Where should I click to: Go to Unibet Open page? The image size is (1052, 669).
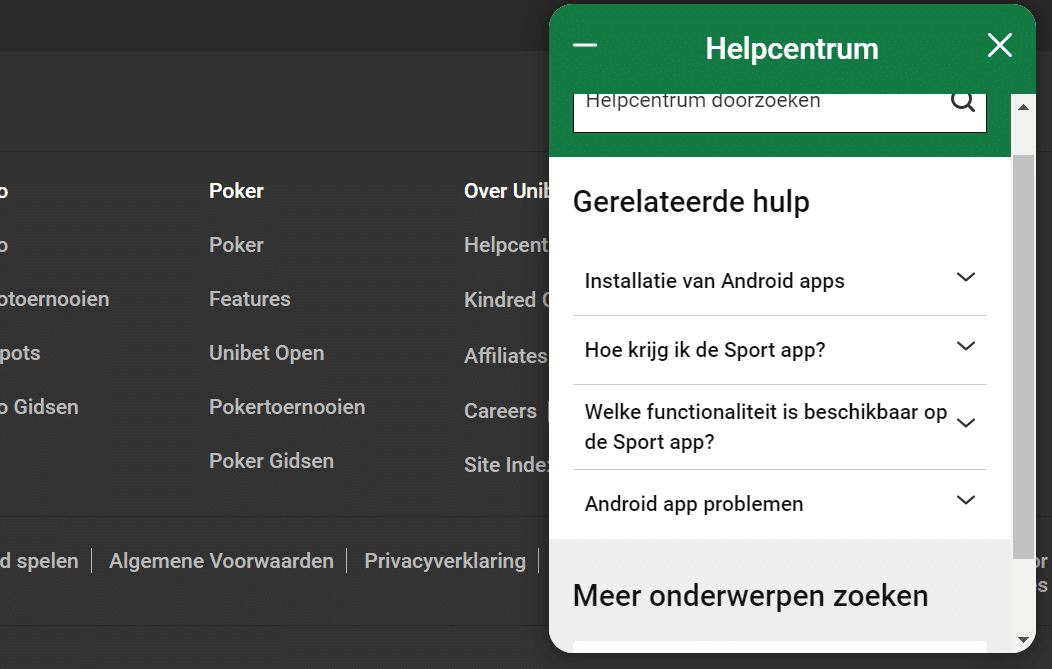tap(266, 353)
